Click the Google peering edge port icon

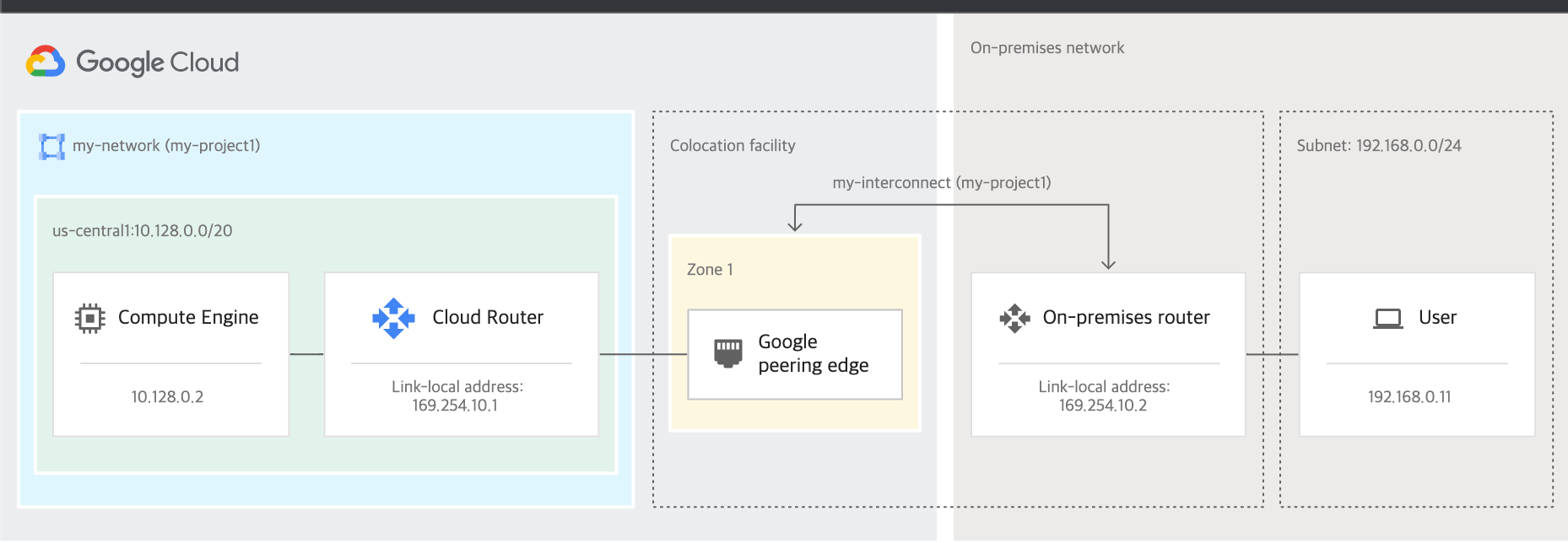pos(728,353)
